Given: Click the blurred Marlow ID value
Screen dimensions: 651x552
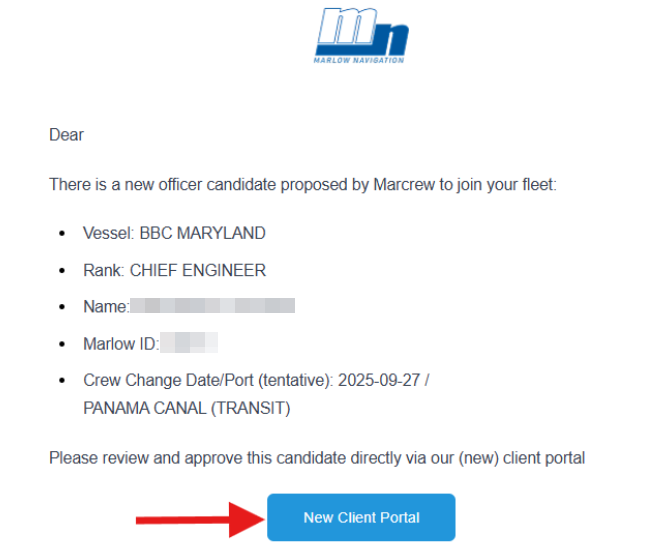Looking at the screenshot, I should (x=189, y=343).
